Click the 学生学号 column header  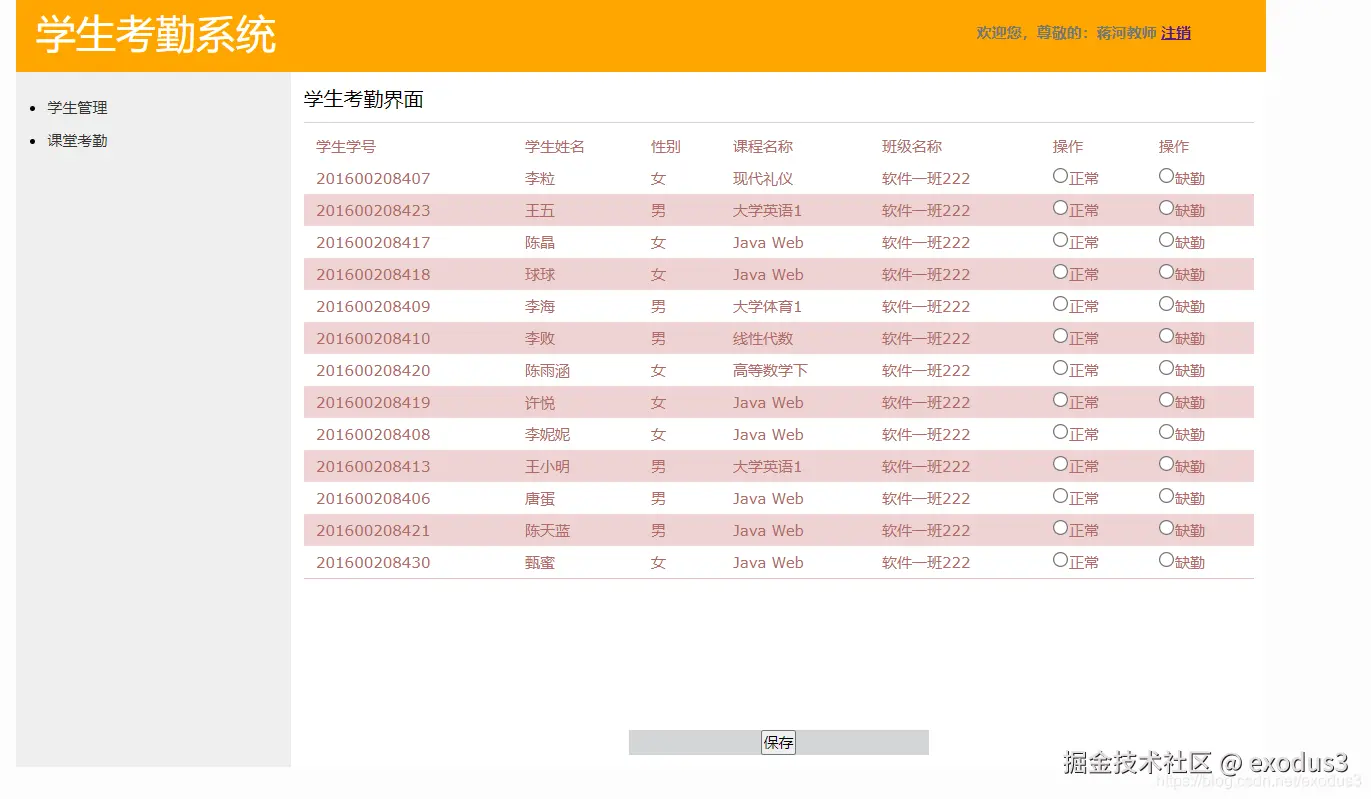[346, 147]
